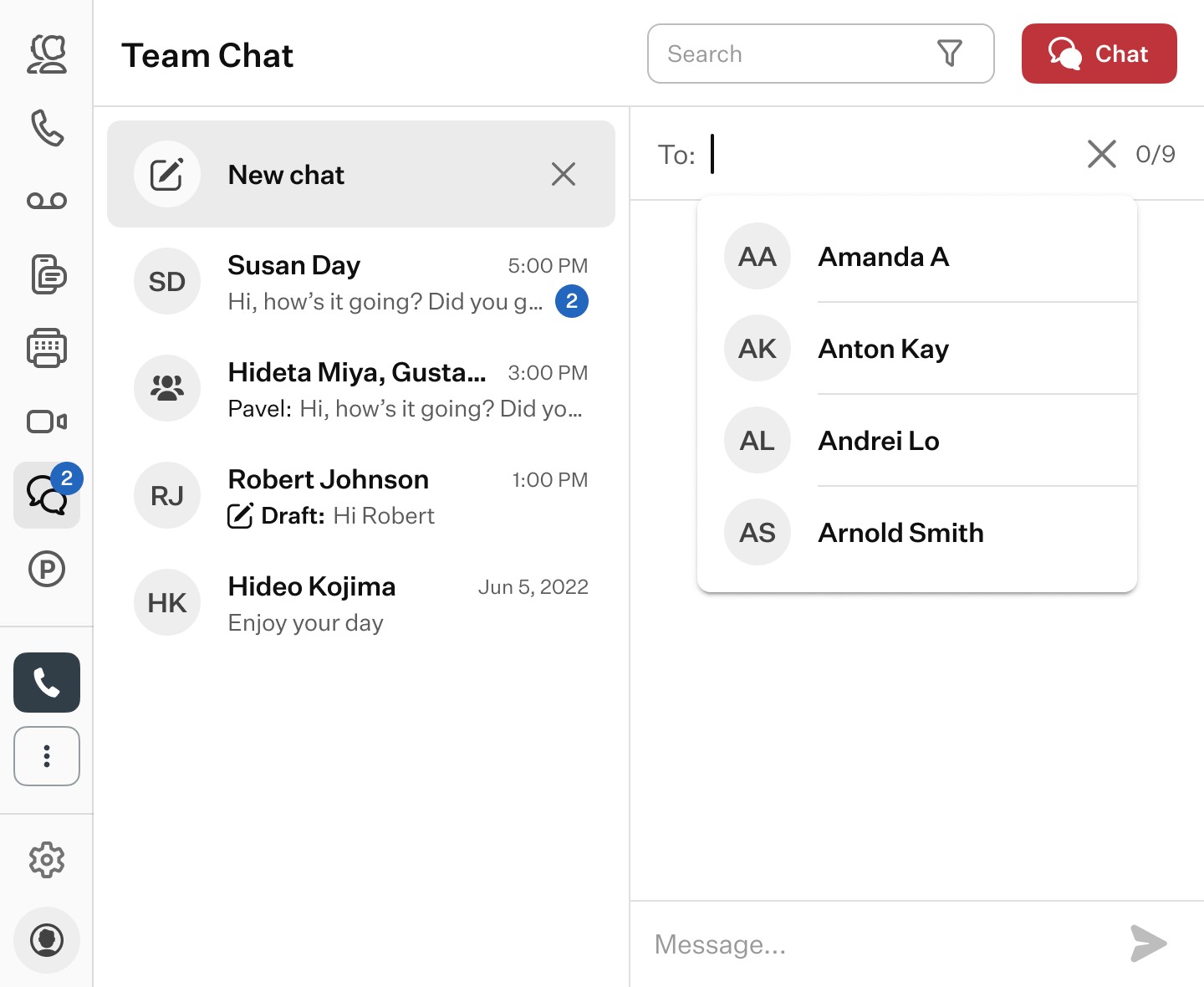
Task: Choose Arnold Smith from the list
Action: click(900, 533)
